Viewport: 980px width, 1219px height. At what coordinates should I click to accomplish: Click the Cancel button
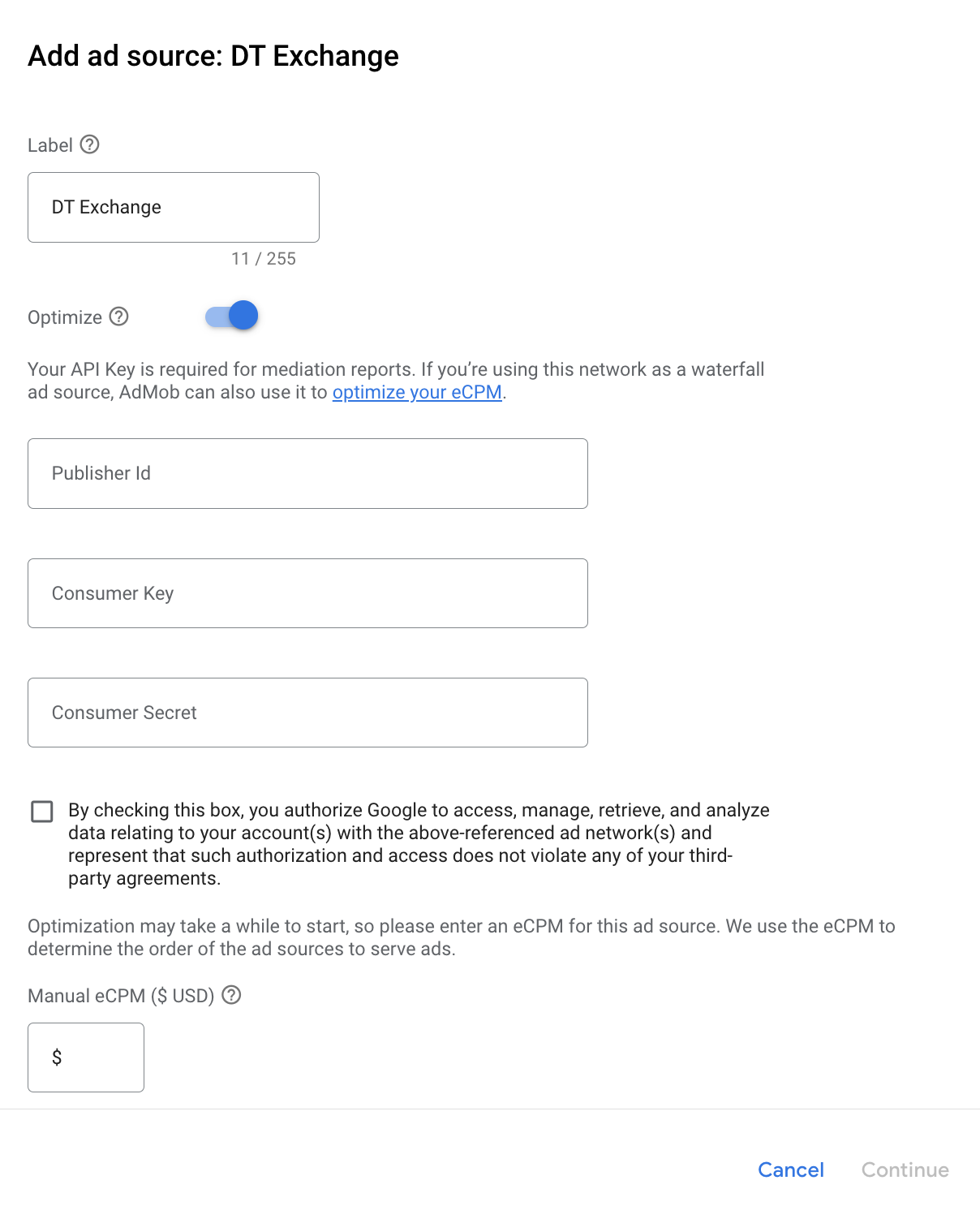tap(789, 1169)
